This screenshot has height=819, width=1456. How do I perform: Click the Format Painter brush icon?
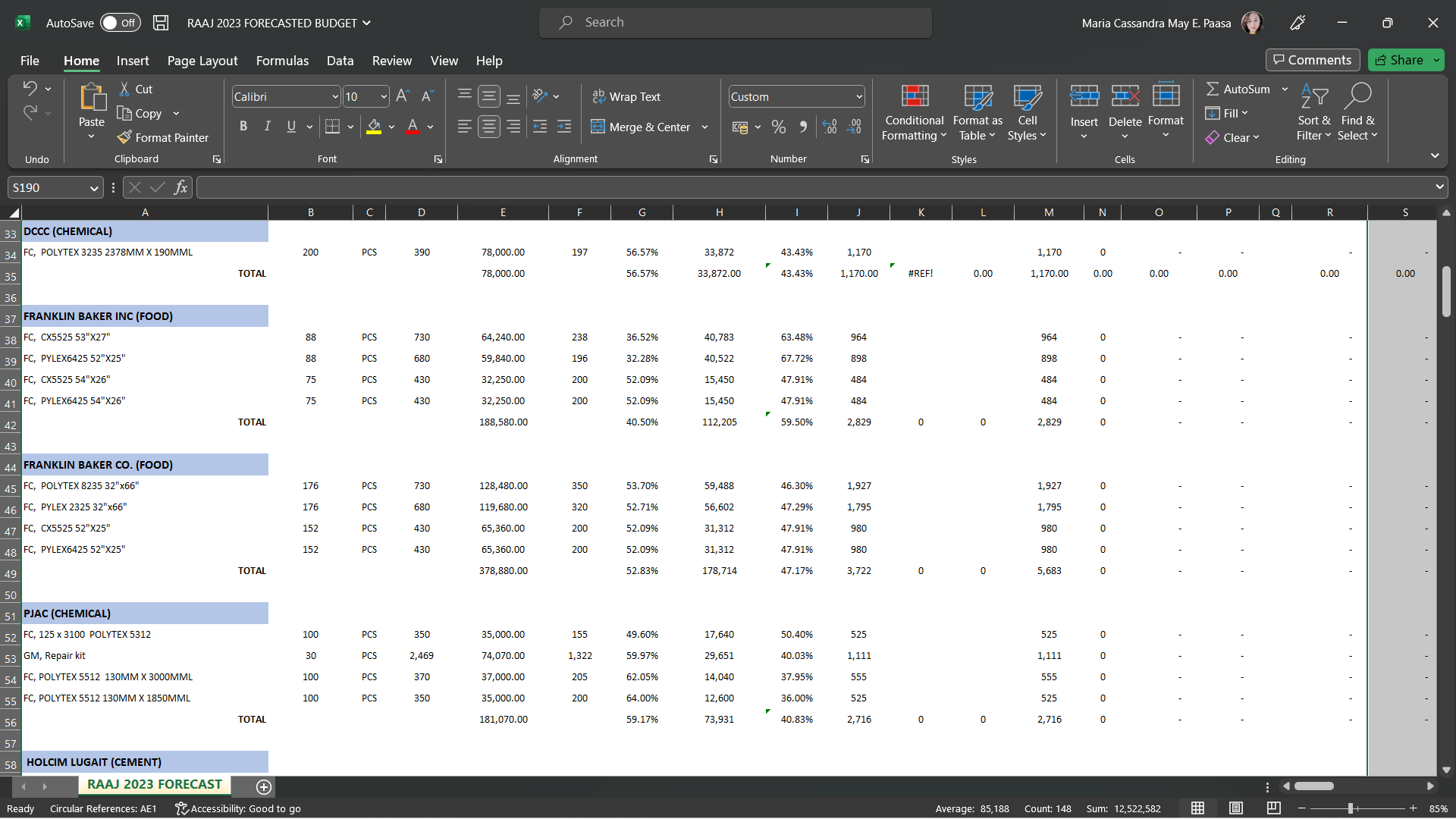pos(125,137)
